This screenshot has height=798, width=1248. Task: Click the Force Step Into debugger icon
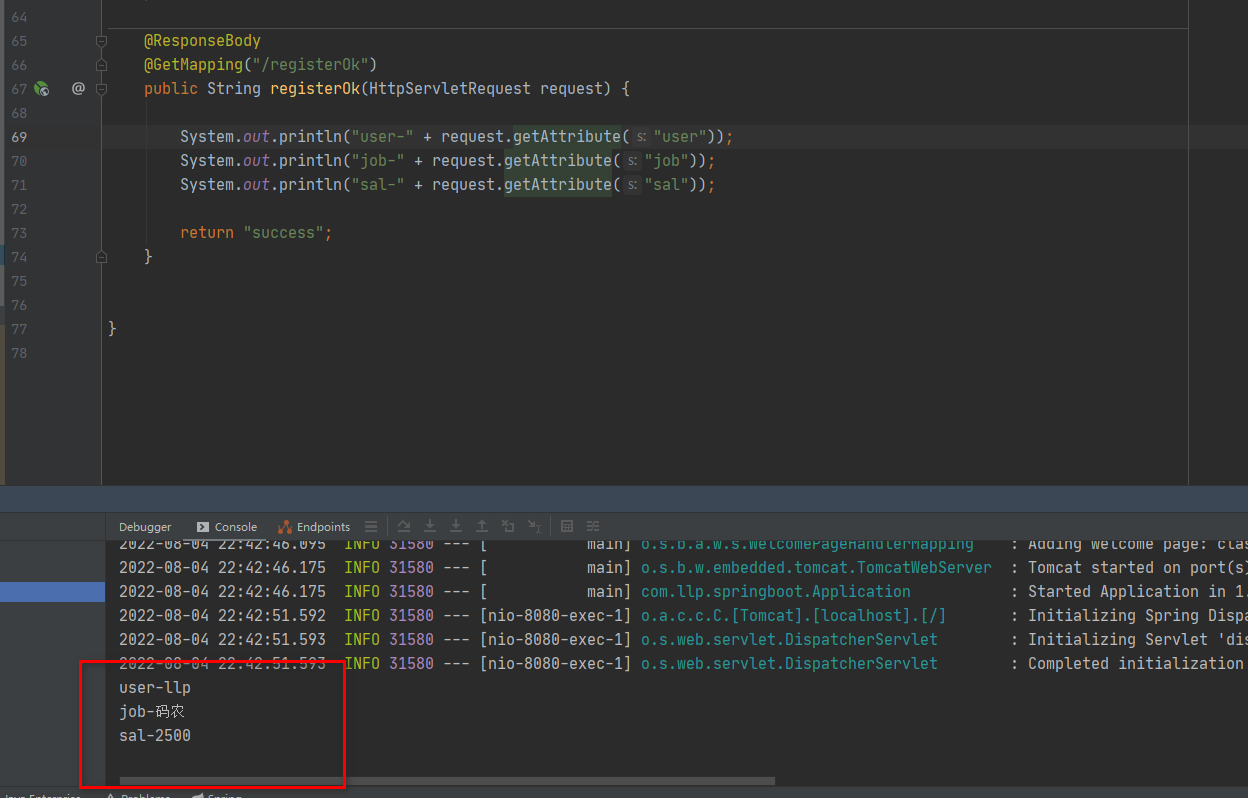(456, 526)
